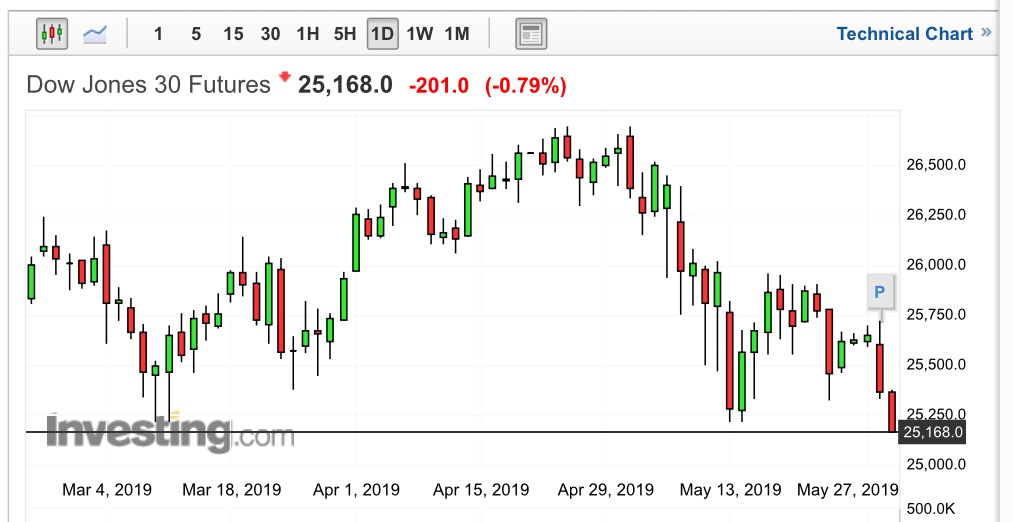Click the double chevron beside Technical Chart

[986, 33]
